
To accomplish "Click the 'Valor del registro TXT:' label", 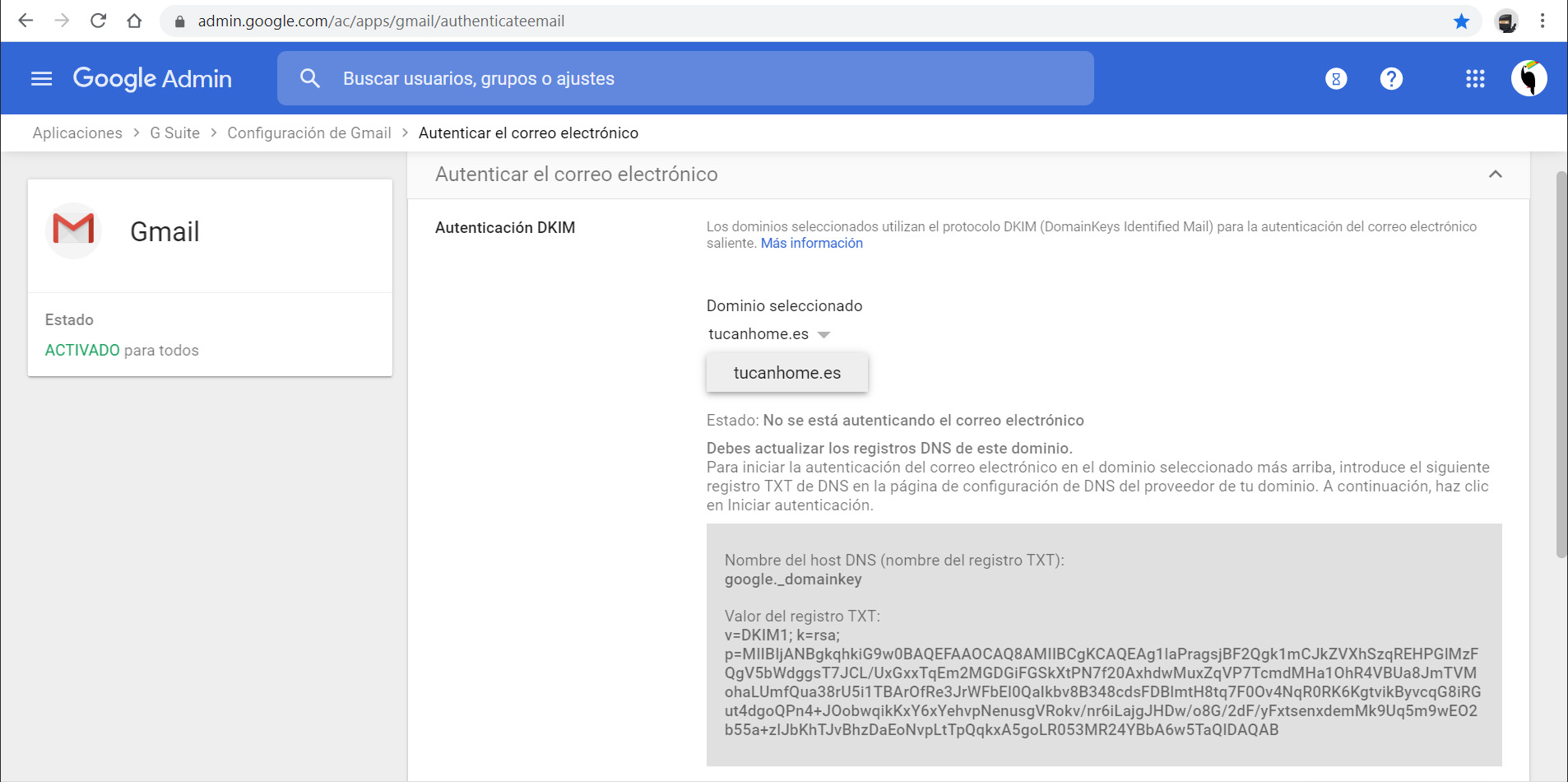I will tap(802, 616).
